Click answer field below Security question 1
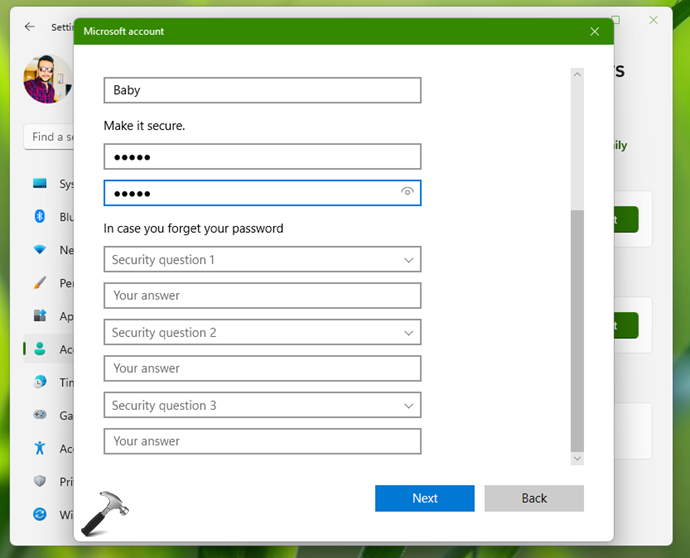This screenshot has height=558, width=690. [x=262, y=296]
